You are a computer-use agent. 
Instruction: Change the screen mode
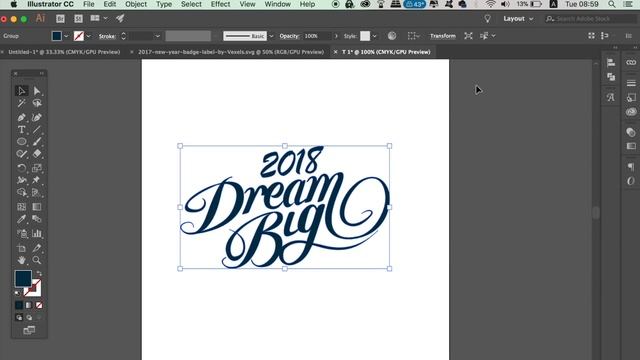coord(29,330)
